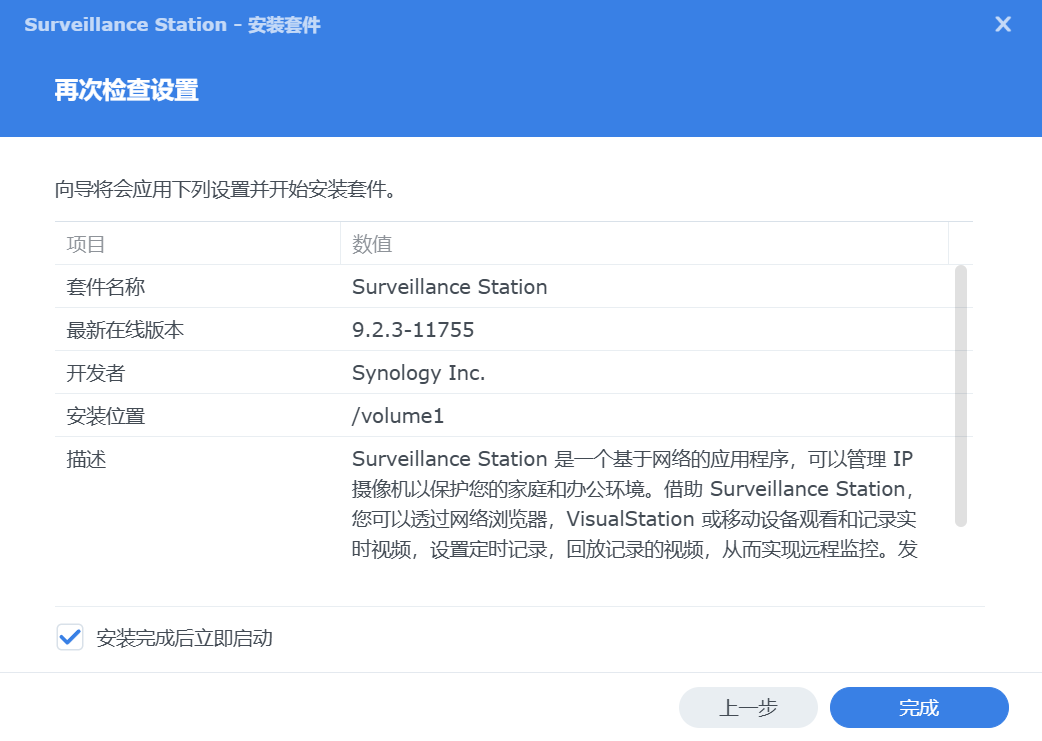Click the Surveillance Station name value
Screen dimensions: 1042x741
click(x=450, y=286)
